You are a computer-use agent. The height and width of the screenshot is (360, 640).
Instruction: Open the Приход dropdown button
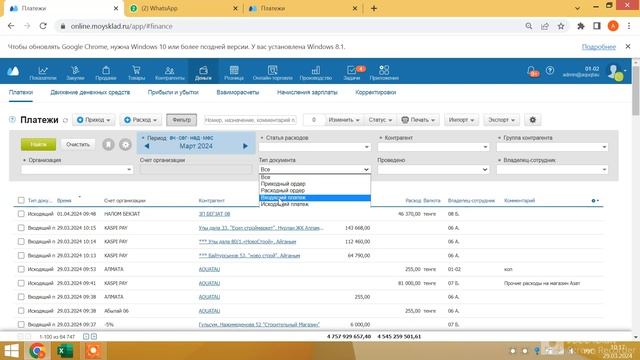(94, 120)
